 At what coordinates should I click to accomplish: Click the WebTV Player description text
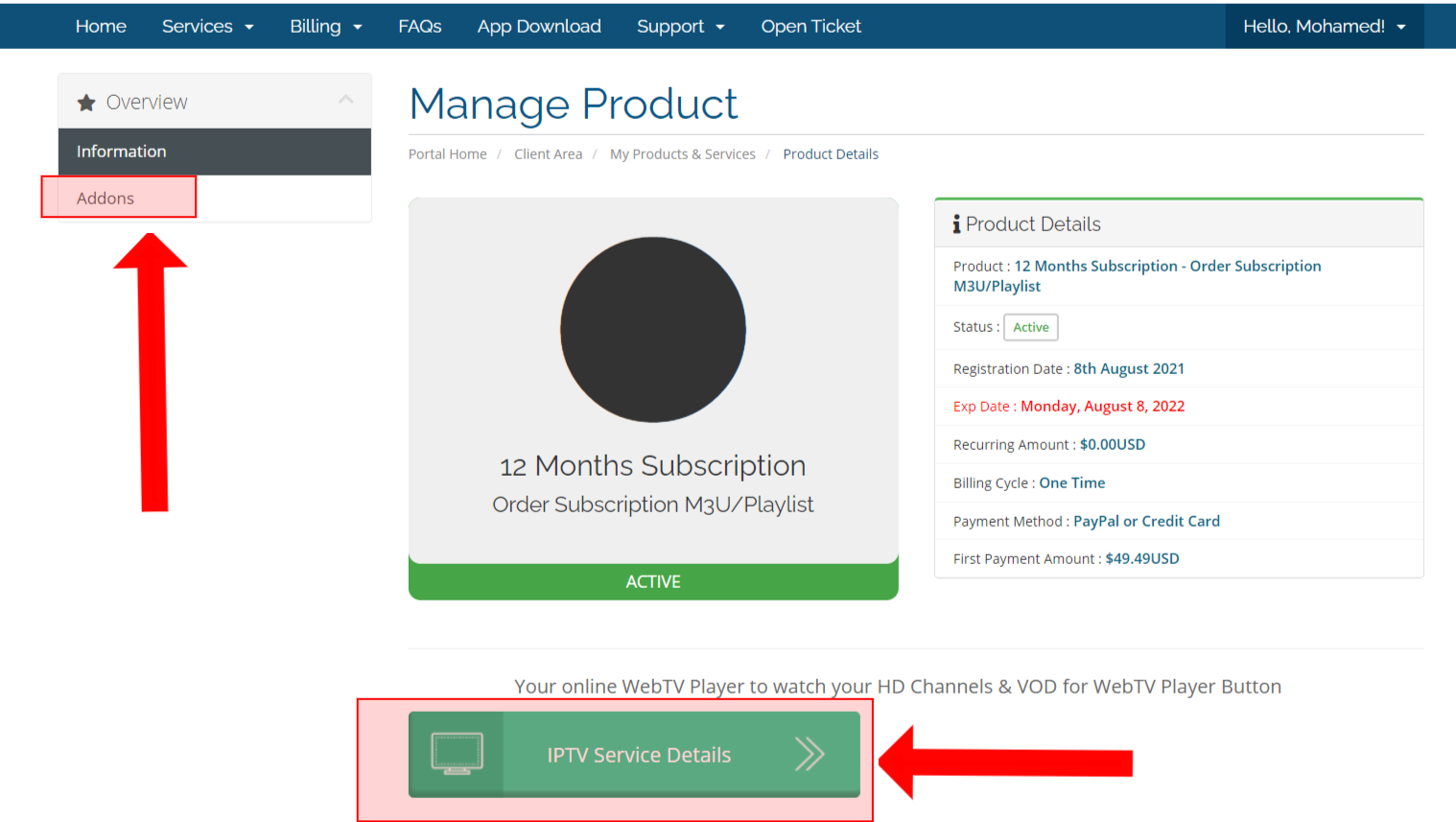[x=898, y=687]
